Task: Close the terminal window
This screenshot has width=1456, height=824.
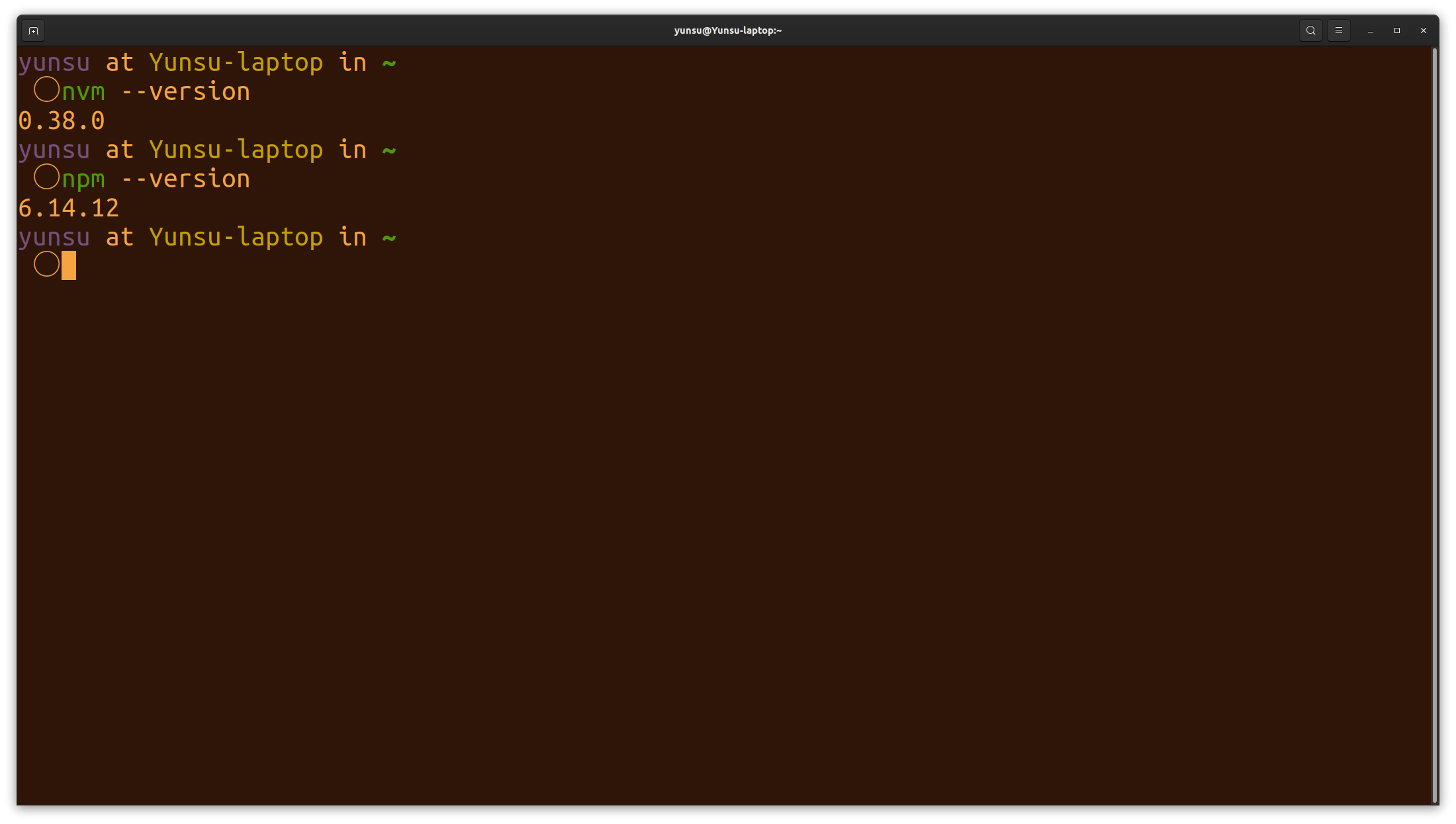Action: (1424, 30)
